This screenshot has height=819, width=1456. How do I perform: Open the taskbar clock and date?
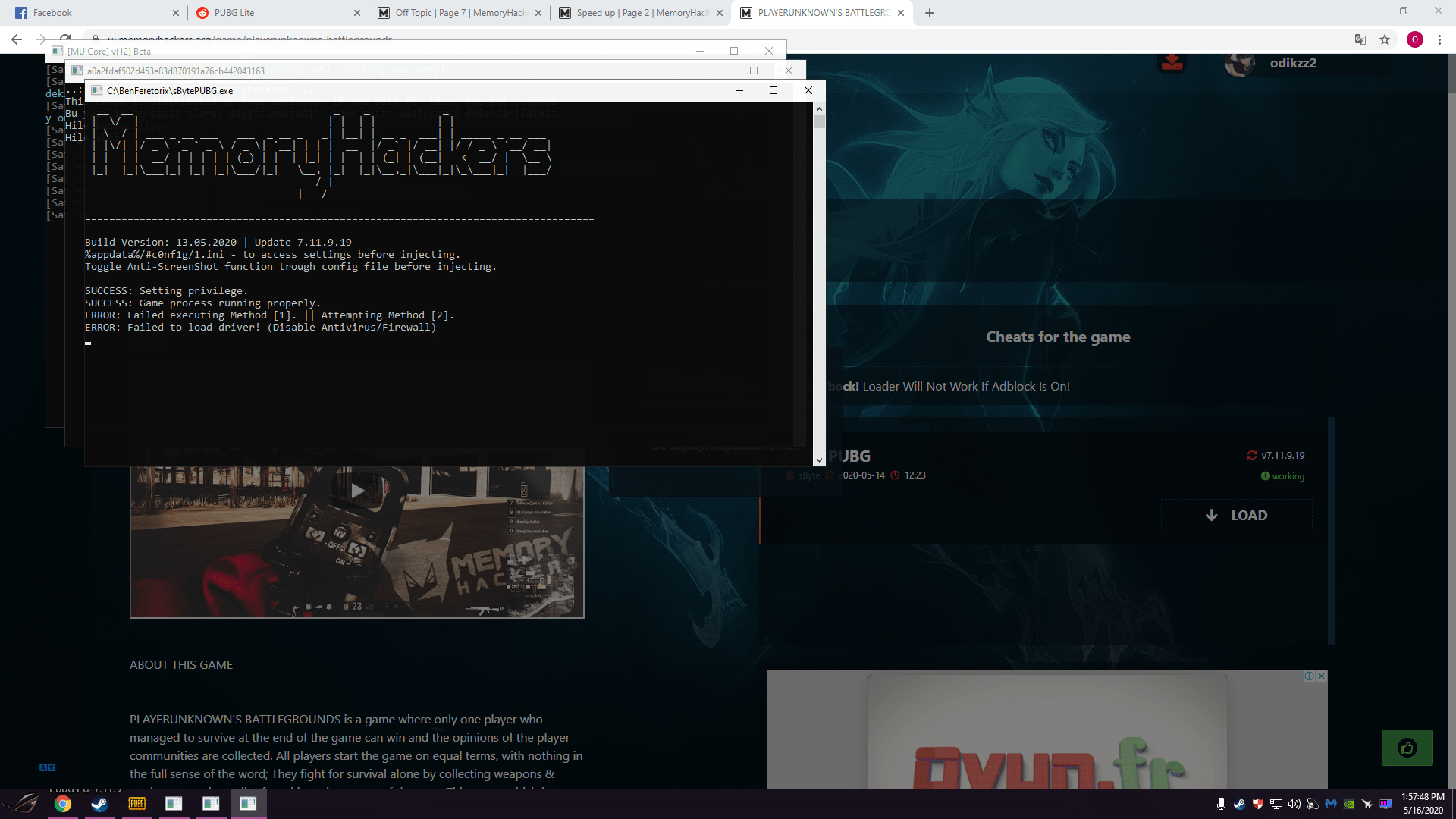click(1423, 804)
